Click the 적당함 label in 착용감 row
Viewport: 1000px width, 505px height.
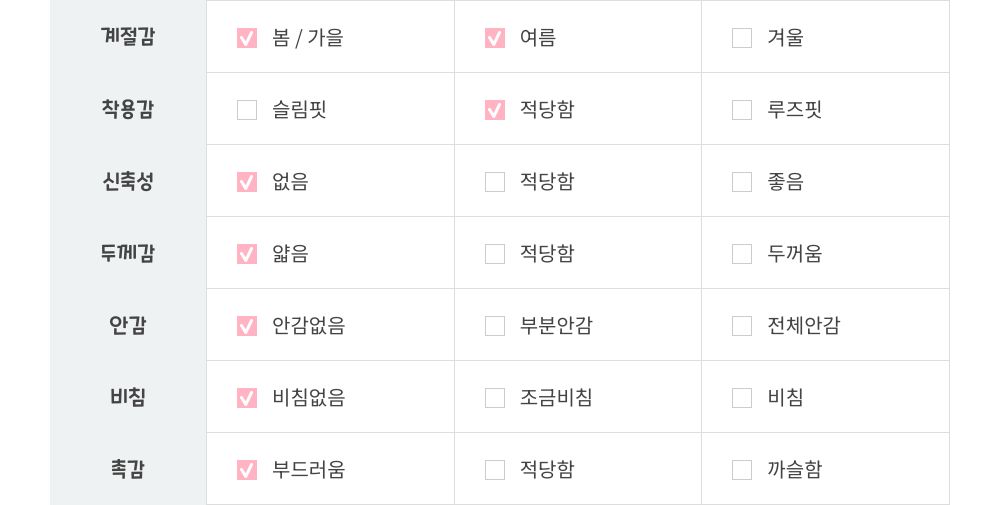(x=547, y=110)
